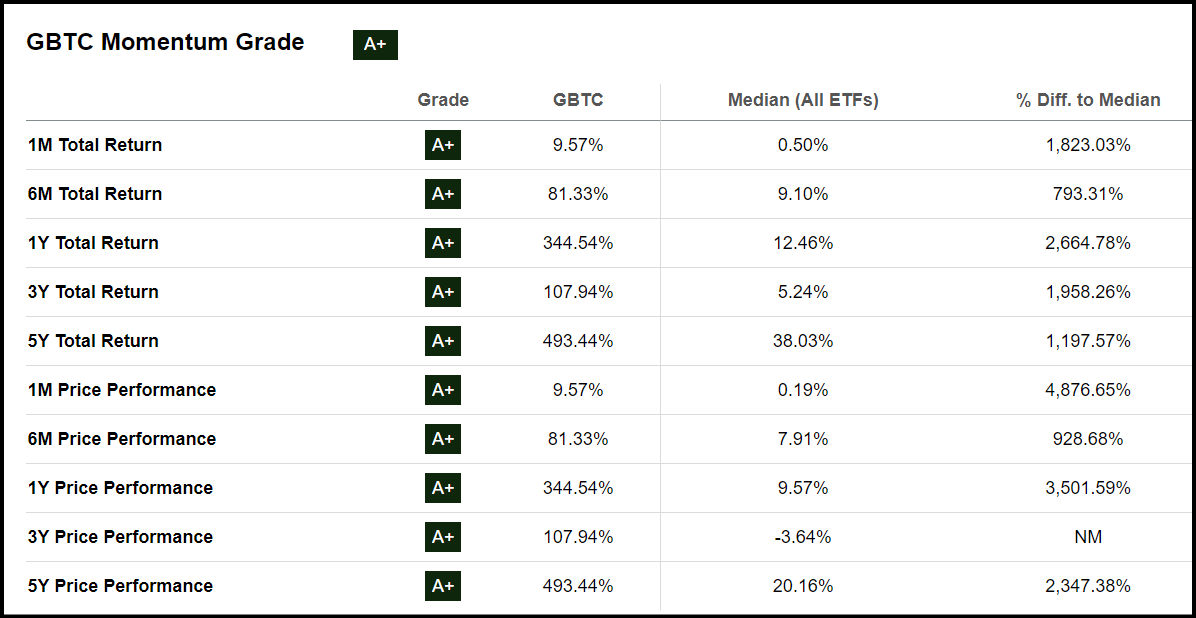Click the A+ grade badge for 5Y Total Return
The height and width of the screenshot is (618, 1196).
[443, 341]
